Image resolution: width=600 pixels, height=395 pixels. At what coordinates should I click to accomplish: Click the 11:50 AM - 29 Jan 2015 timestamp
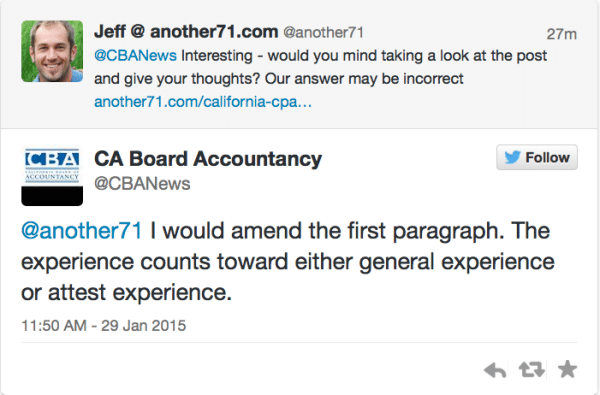point(104,326)
